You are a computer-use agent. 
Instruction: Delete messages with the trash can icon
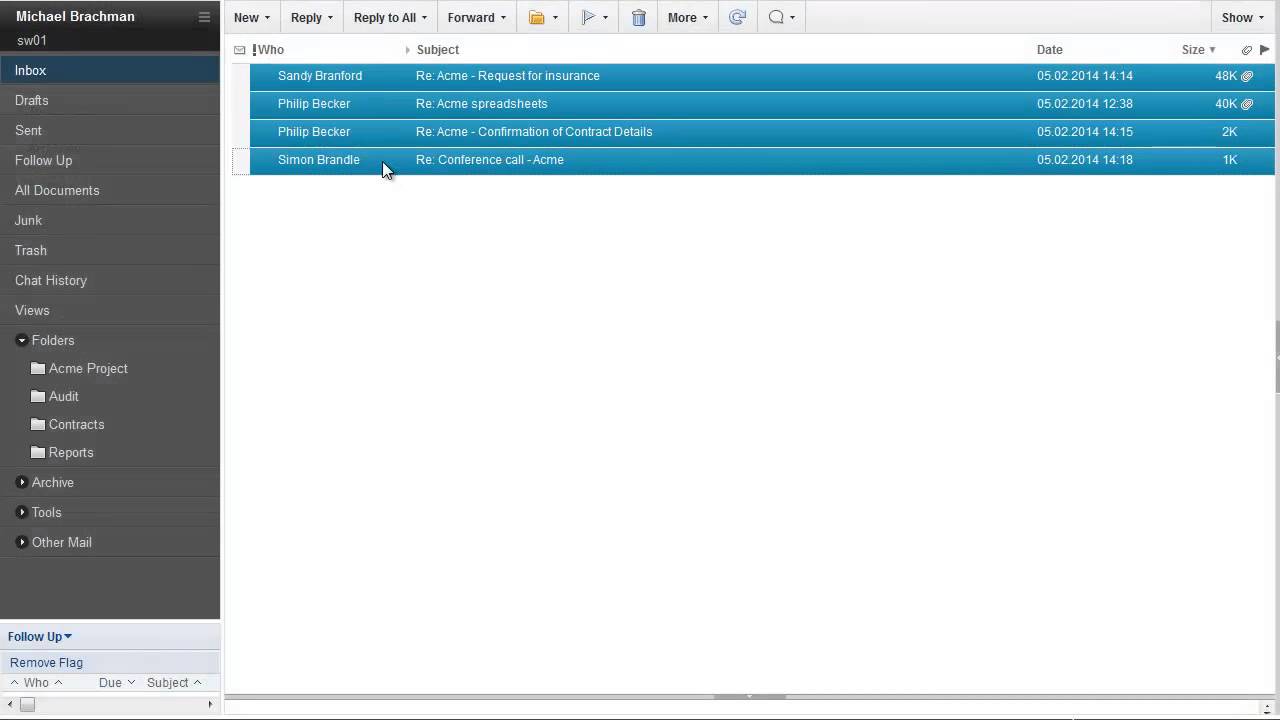pos(639,17)
